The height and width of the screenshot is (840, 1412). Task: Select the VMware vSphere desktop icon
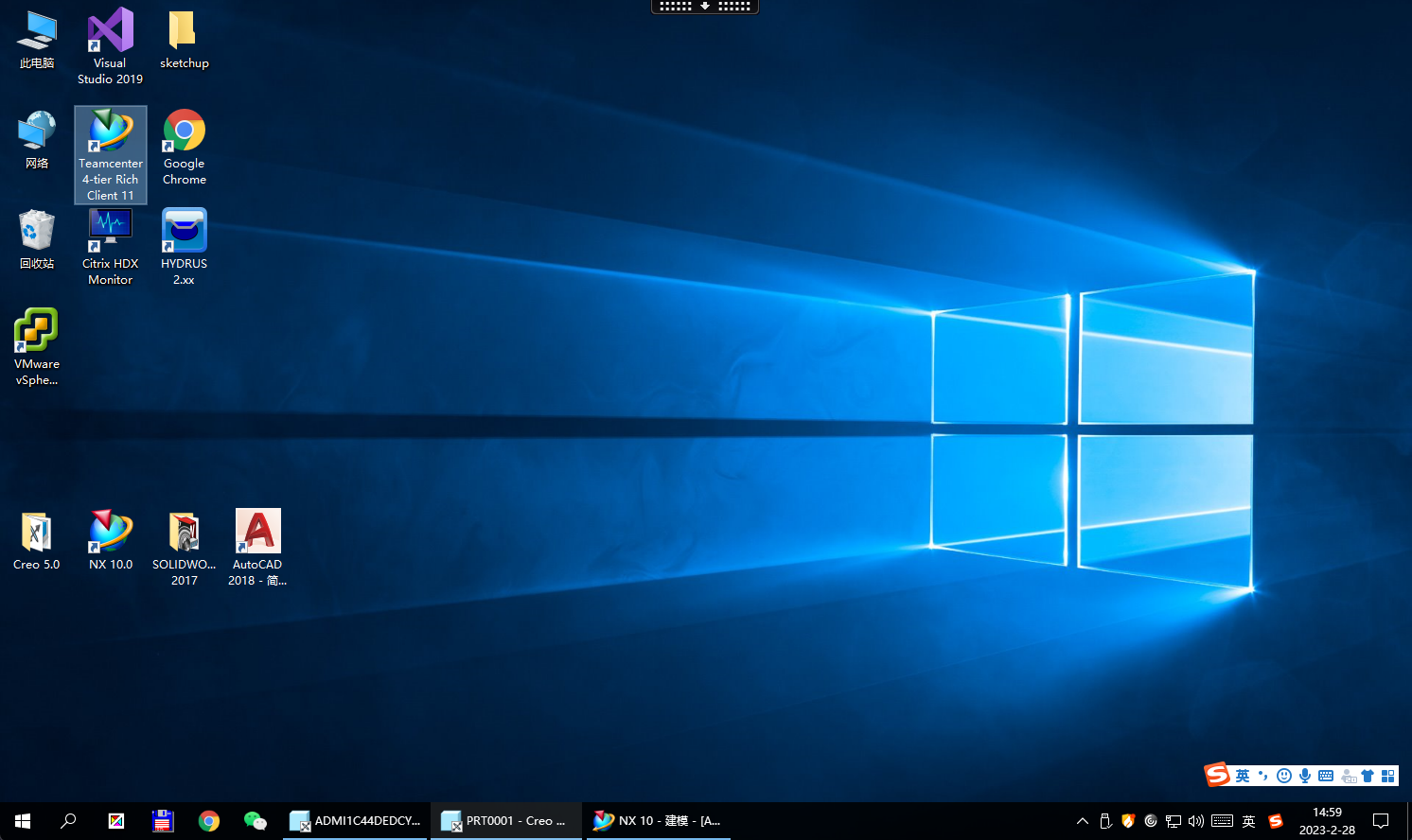tap(37, 346)
